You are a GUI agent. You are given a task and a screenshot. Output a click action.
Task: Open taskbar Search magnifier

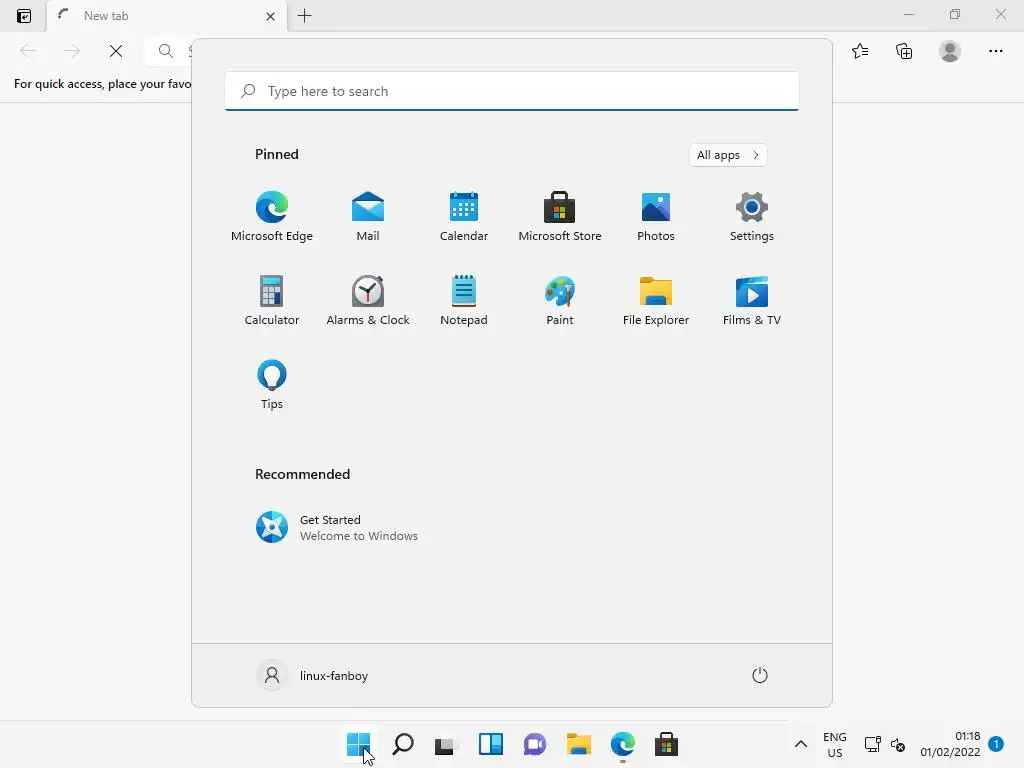[x=403, y=744]
